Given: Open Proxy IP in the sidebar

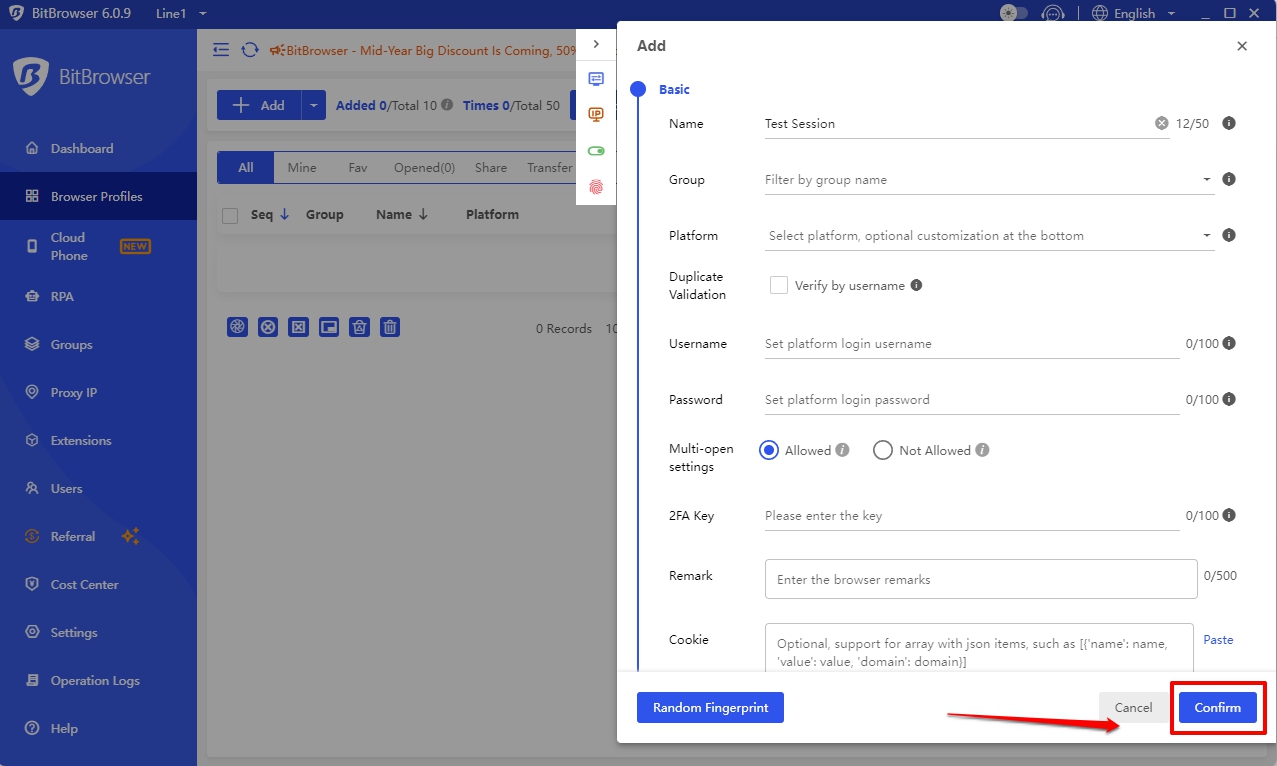Looking at the screenshot, I should (98, 392).
